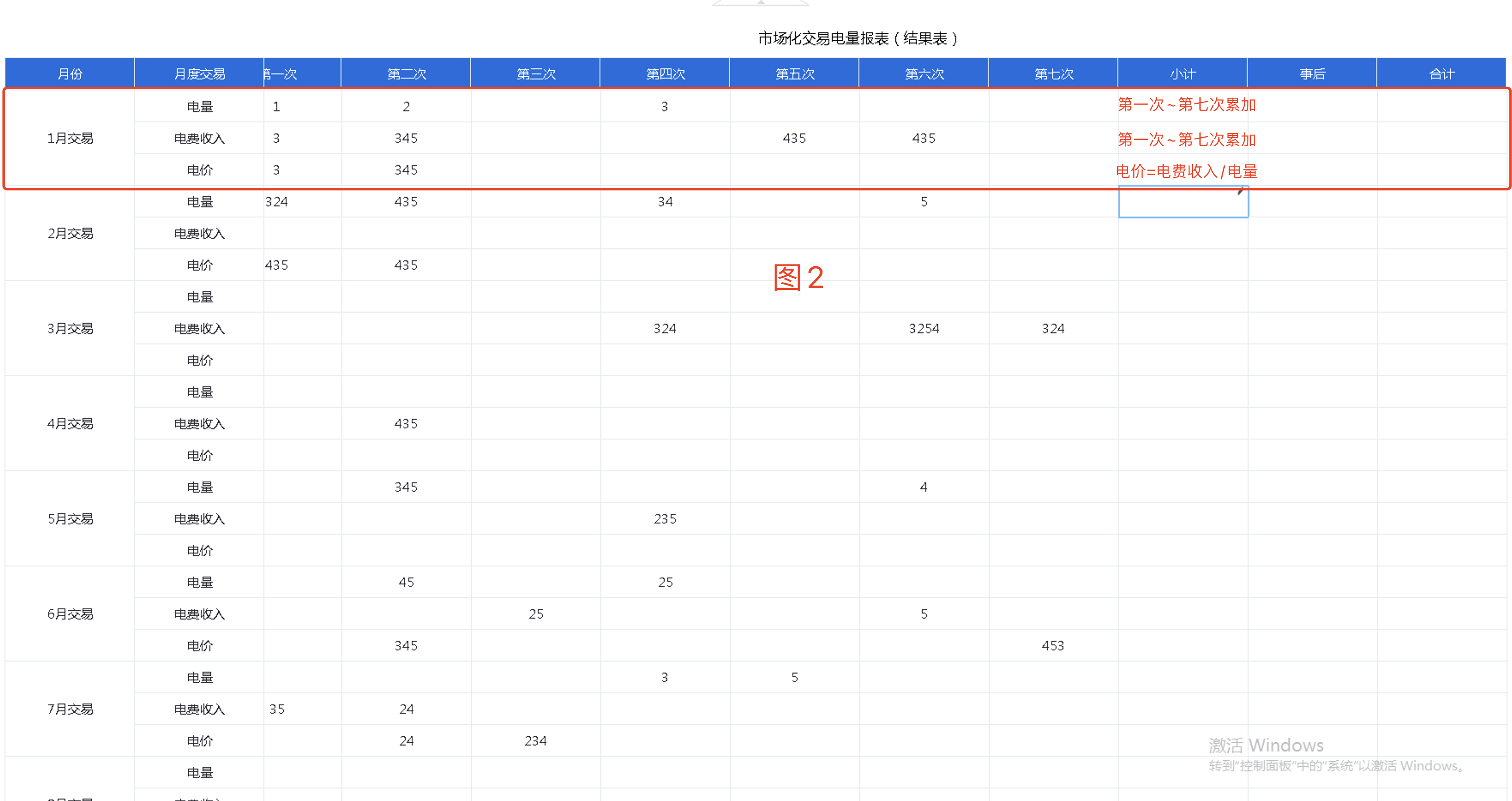Click 电价 label under 7月交易

click(199, 741)
